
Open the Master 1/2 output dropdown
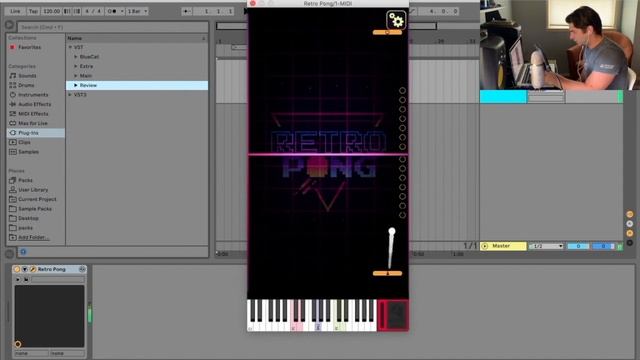pyautogui.click(x=546, y=246)
